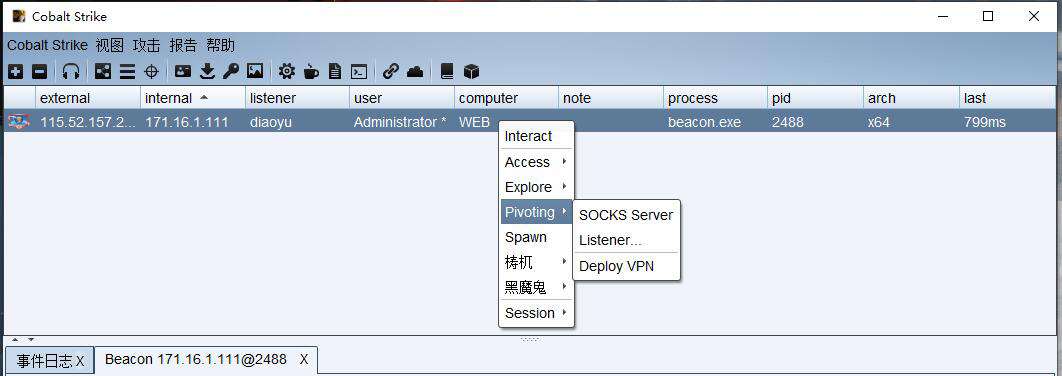Click the document icon for the Office macro
Screen dimensions: 1062x376
[x=335, y=71]
